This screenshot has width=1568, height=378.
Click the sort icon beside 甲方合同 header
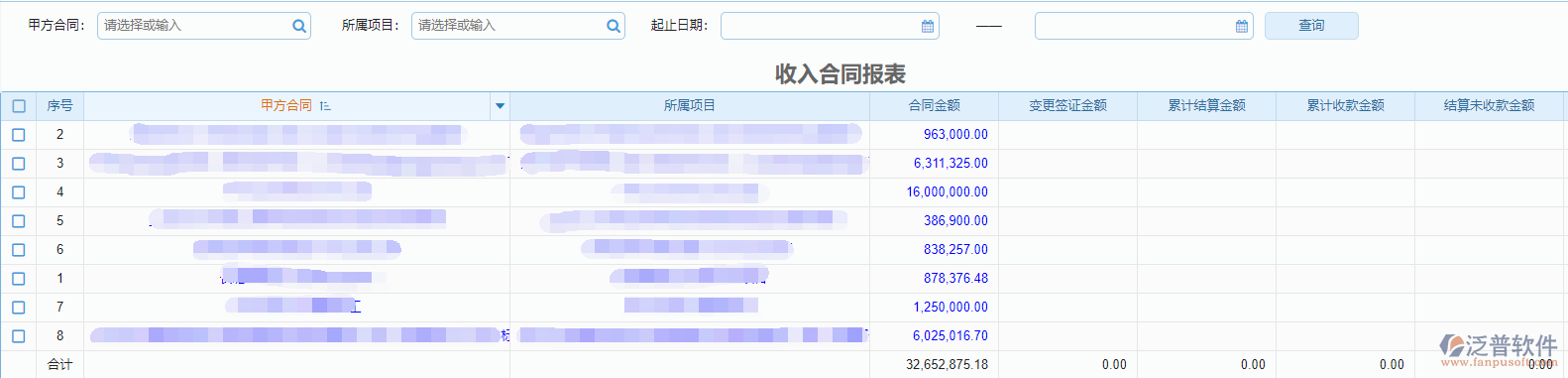tap(325, 105)
